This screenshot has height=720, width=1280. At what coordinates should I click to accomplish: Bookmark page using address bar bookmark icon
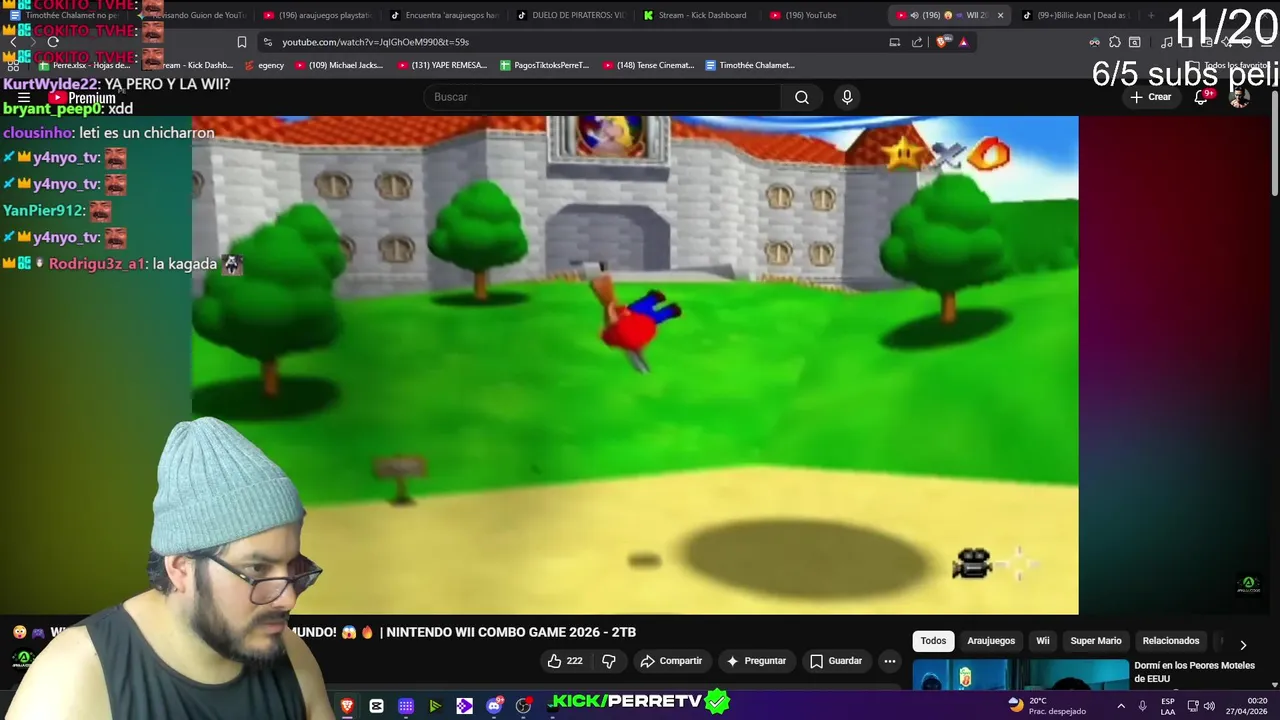[x=242, y=42]
